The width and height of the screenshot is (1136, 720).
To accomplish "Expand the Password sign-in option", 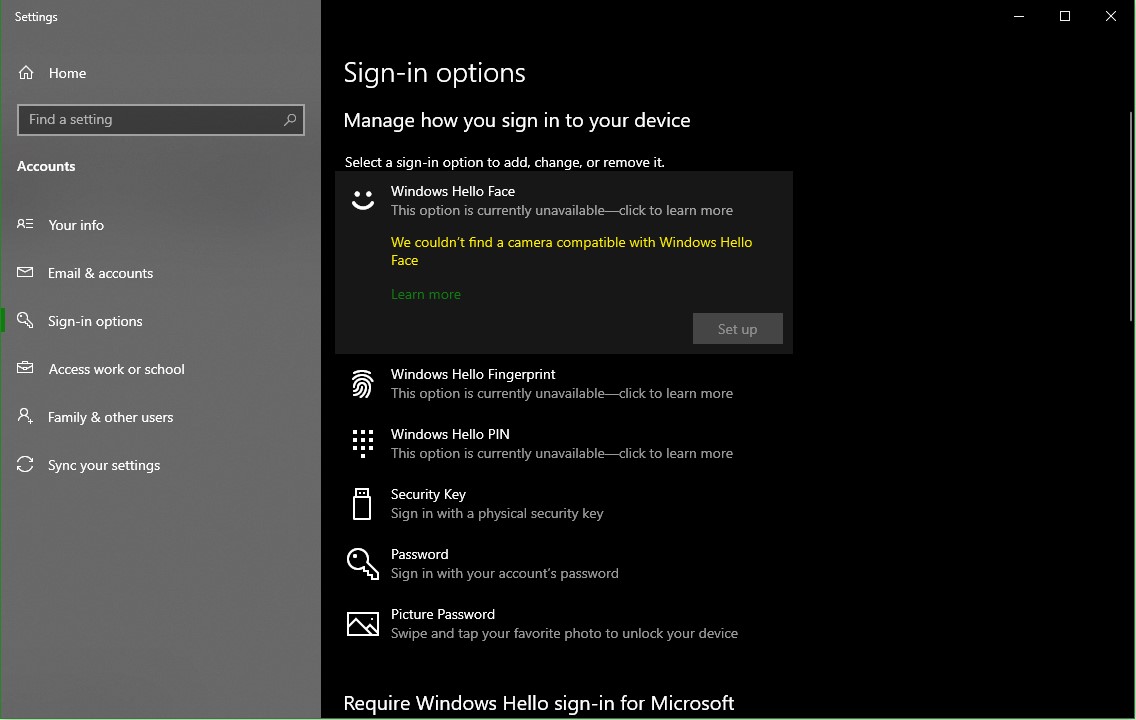I will (564, 564).
